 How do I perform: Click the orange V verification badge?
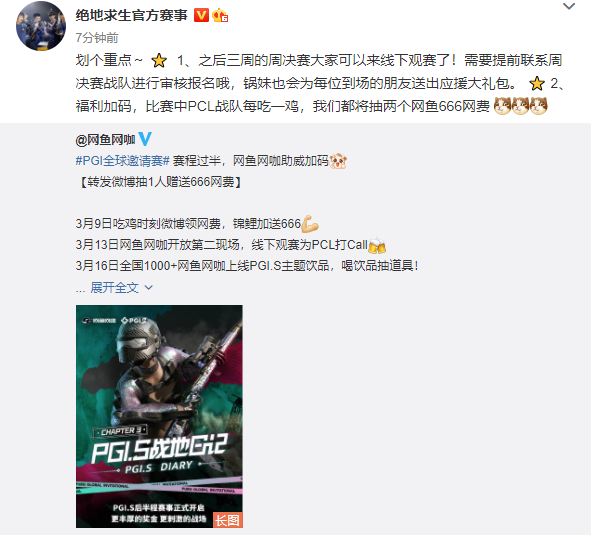(x=201, y=15)
